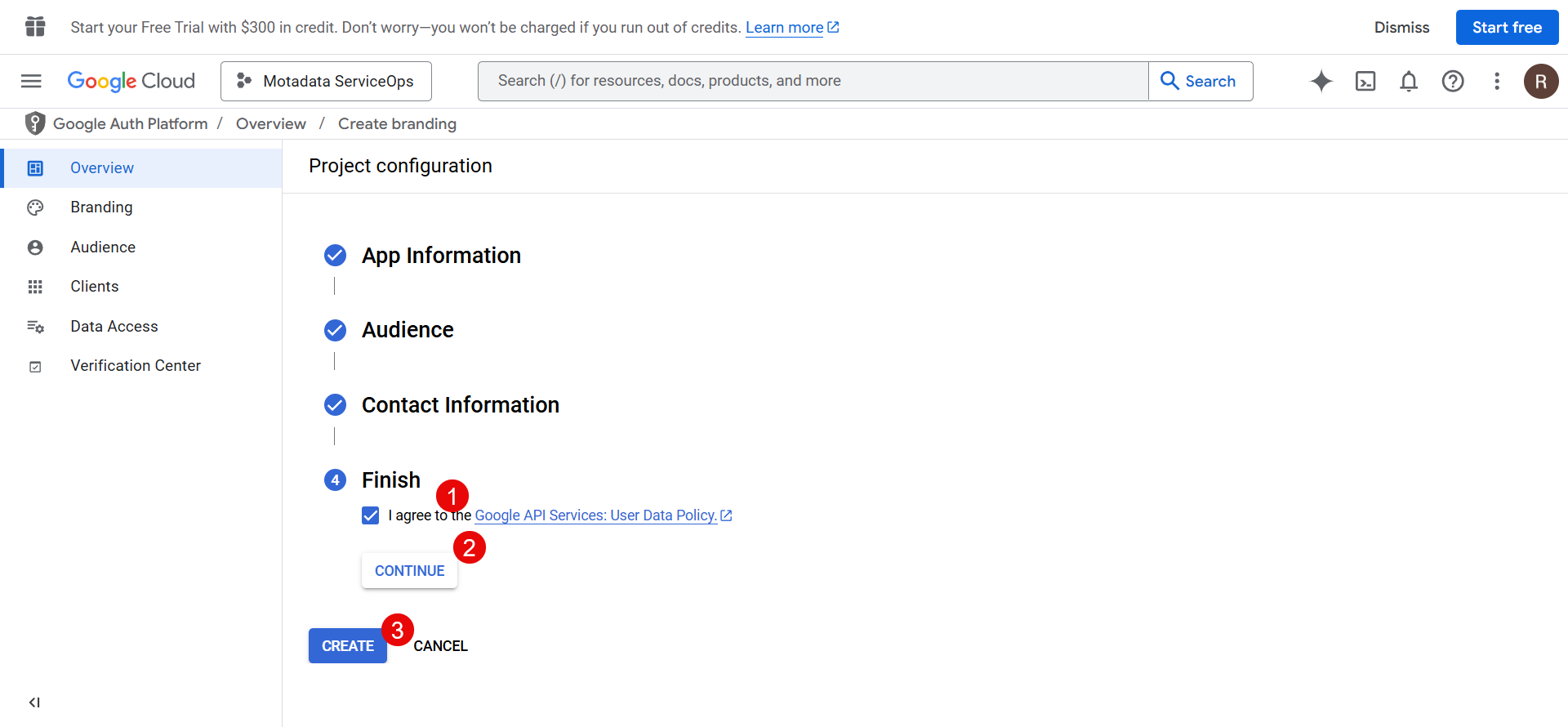The height and width of the screenshot is (727, 1568).
Task: Select Branding in the sidebar
Action: tap(101, 207)
